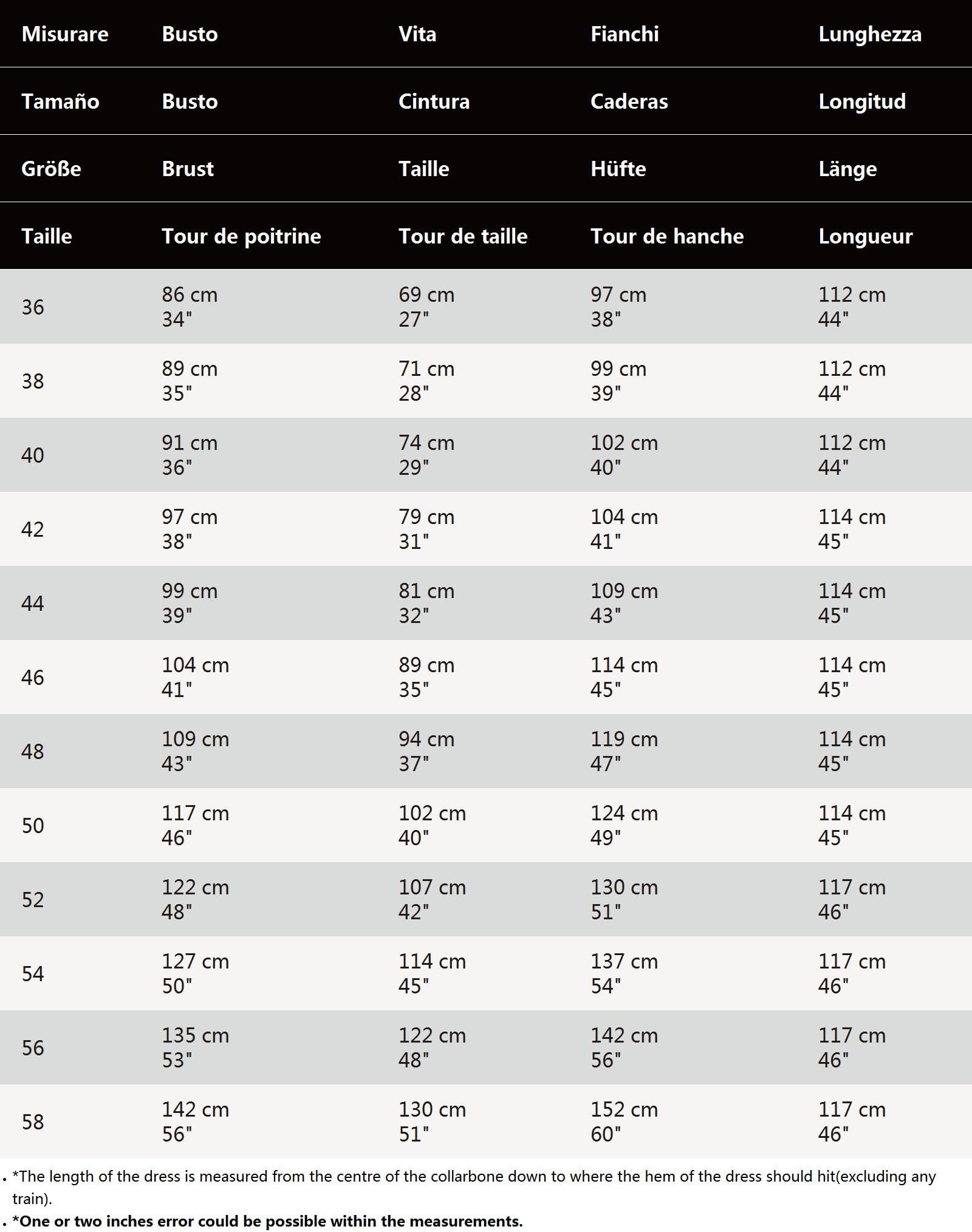Click the Tour de hanche header
The height and width of the screenshot is (1232, 972).
click(x=667, y=236)
